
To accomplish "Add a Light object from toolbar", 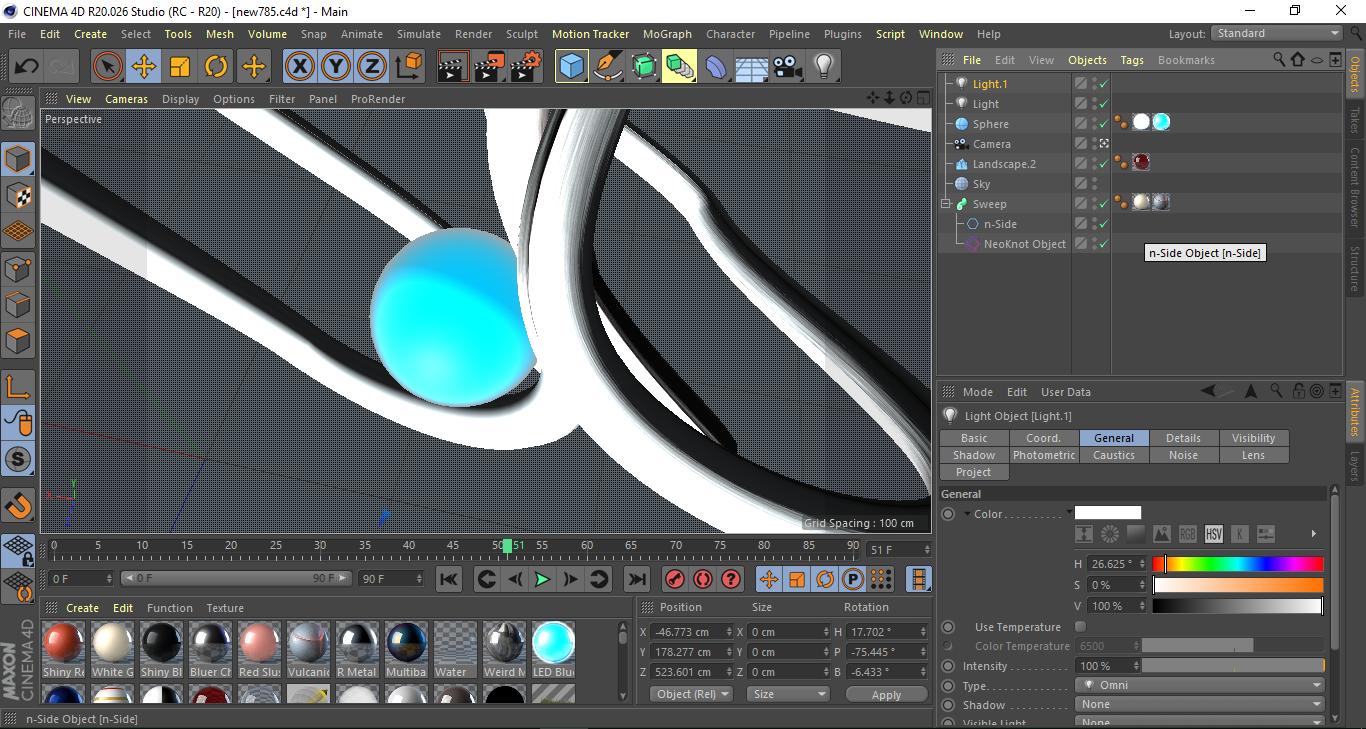I will click(x=824, y=67).
